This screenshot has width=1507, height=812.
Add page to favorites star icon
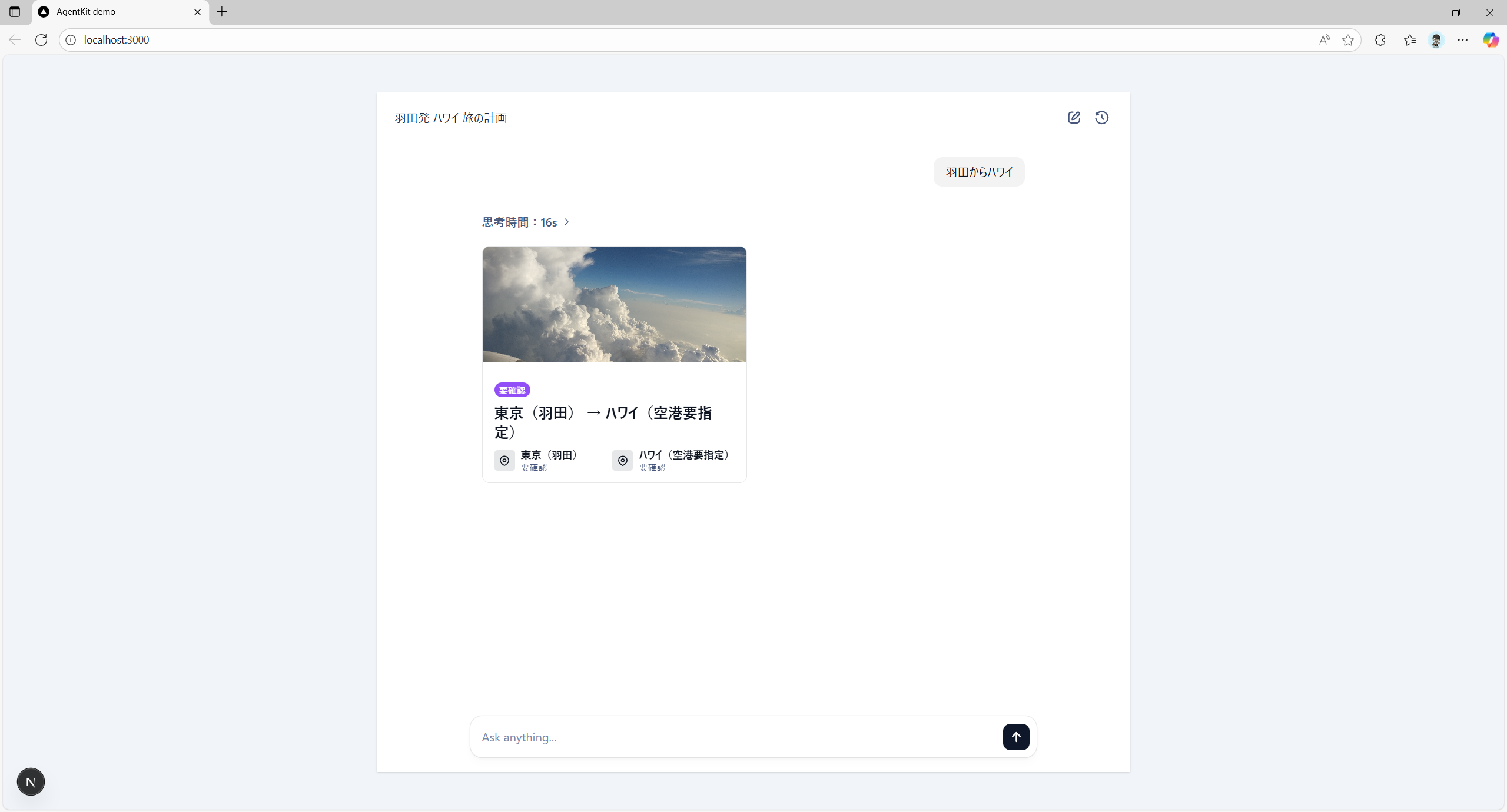tap(1348, 40)
